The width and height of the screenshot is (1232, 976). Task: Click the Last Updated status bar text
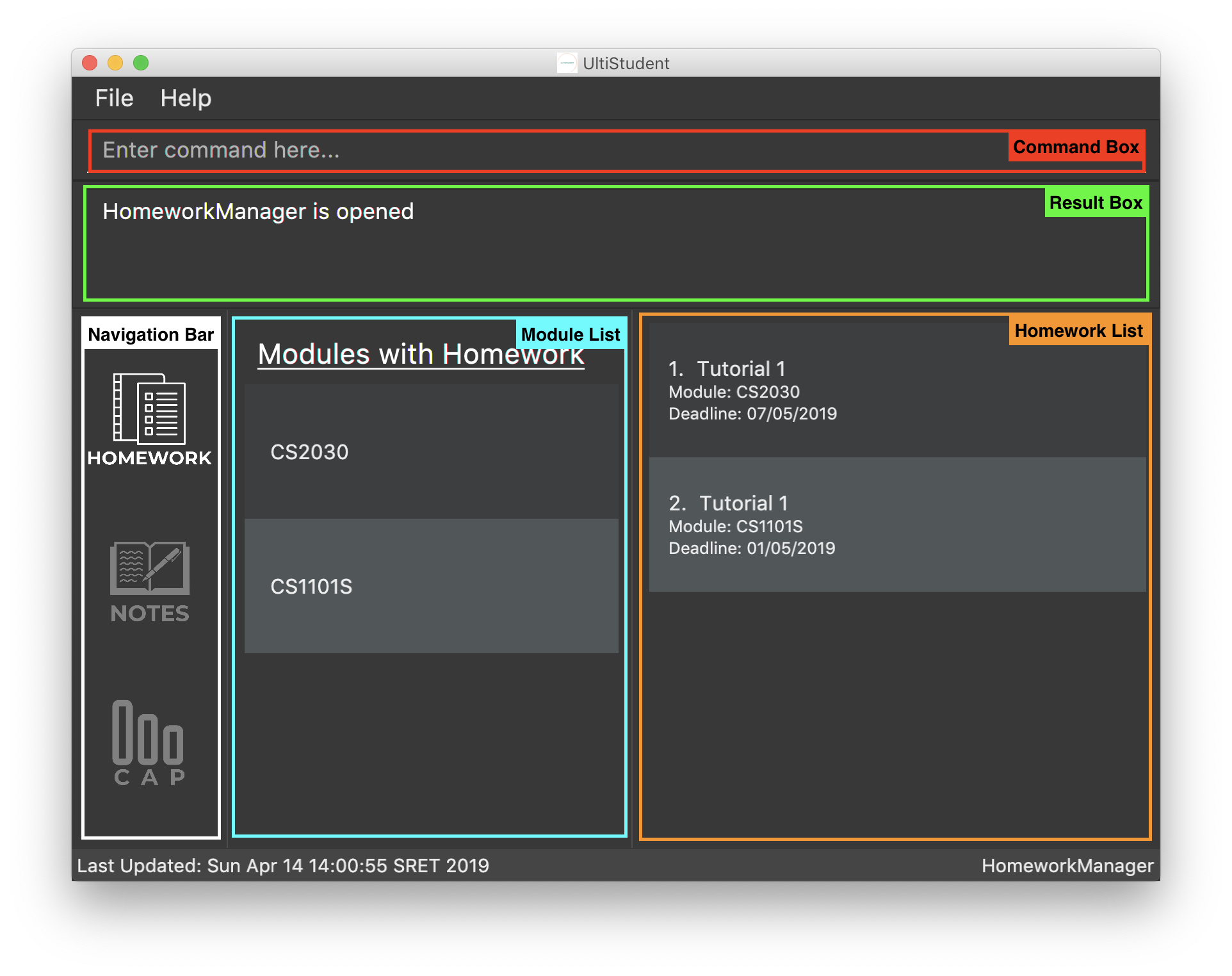(x=283, y=866)
